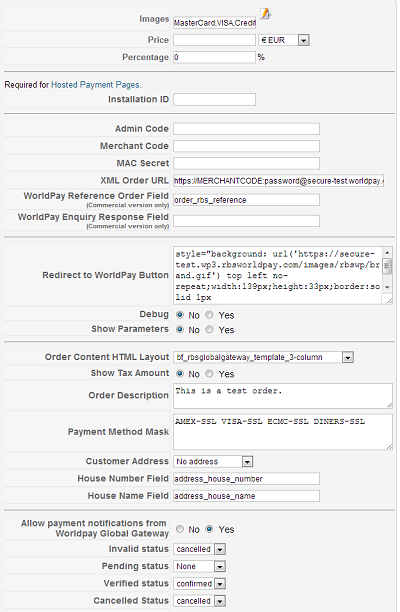Set Show Parameters to Yes
This screenshot has width=400, height=612.
(x=209, y=329)
